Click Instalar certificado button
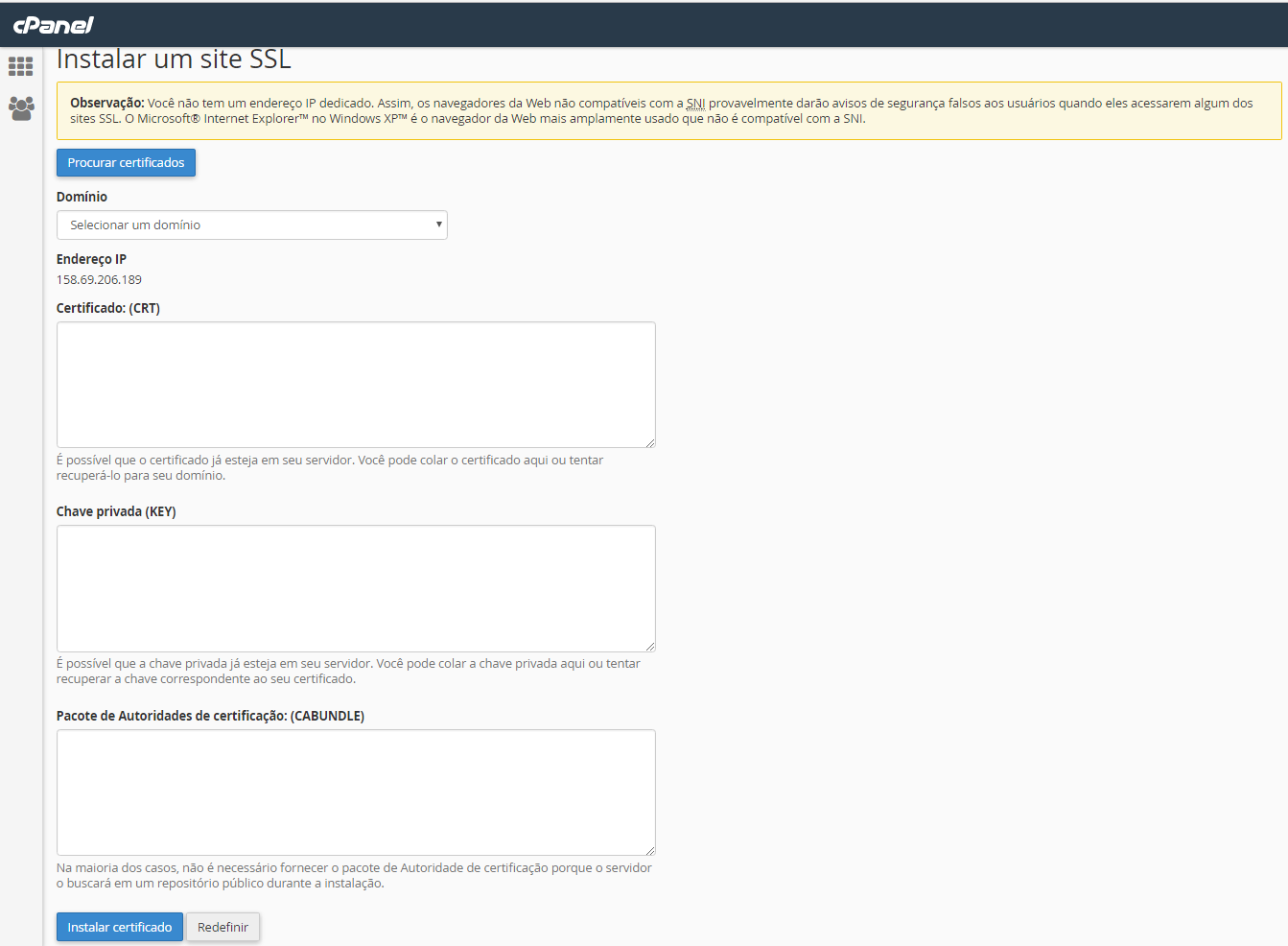The height and width of the screenshot is (946, 1288). 120,927
